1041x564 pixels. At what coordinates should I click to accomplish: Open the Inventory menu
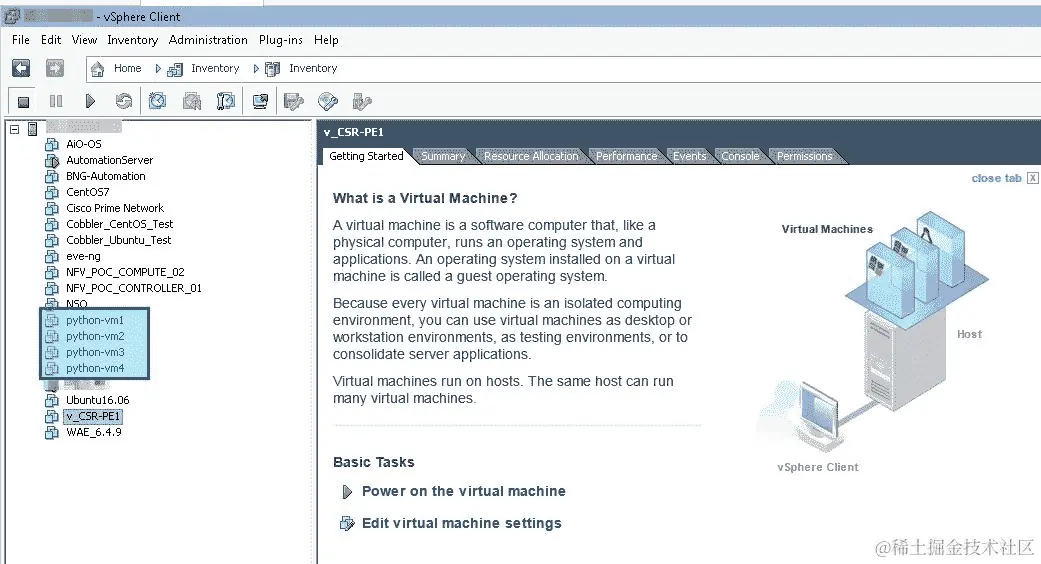[133, 40]
